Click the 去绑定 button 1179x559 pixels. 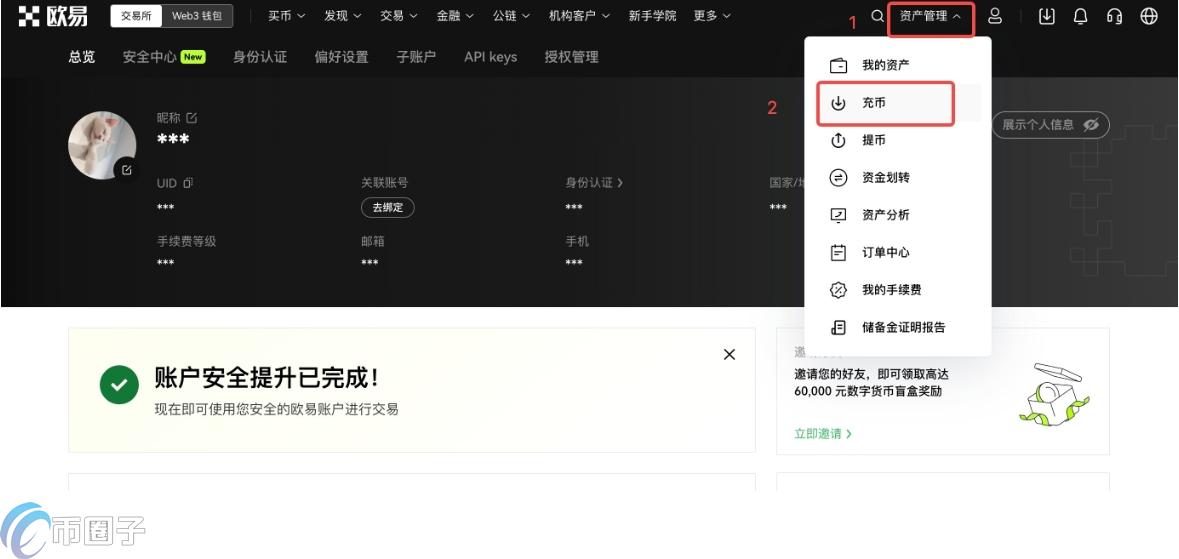coord(388,208)
